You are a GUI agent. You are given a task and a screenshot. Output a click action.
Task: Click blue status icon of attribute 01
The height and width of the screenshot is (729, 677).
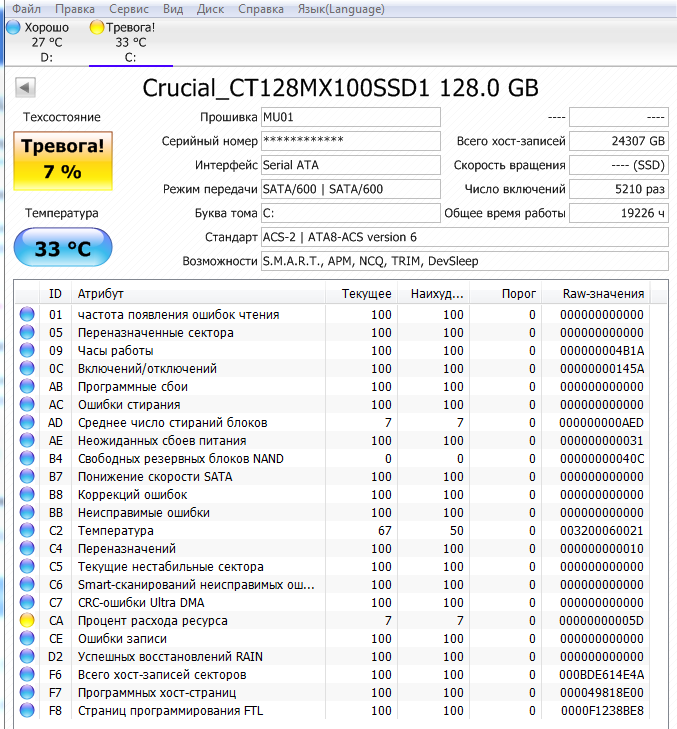(27, 315)
